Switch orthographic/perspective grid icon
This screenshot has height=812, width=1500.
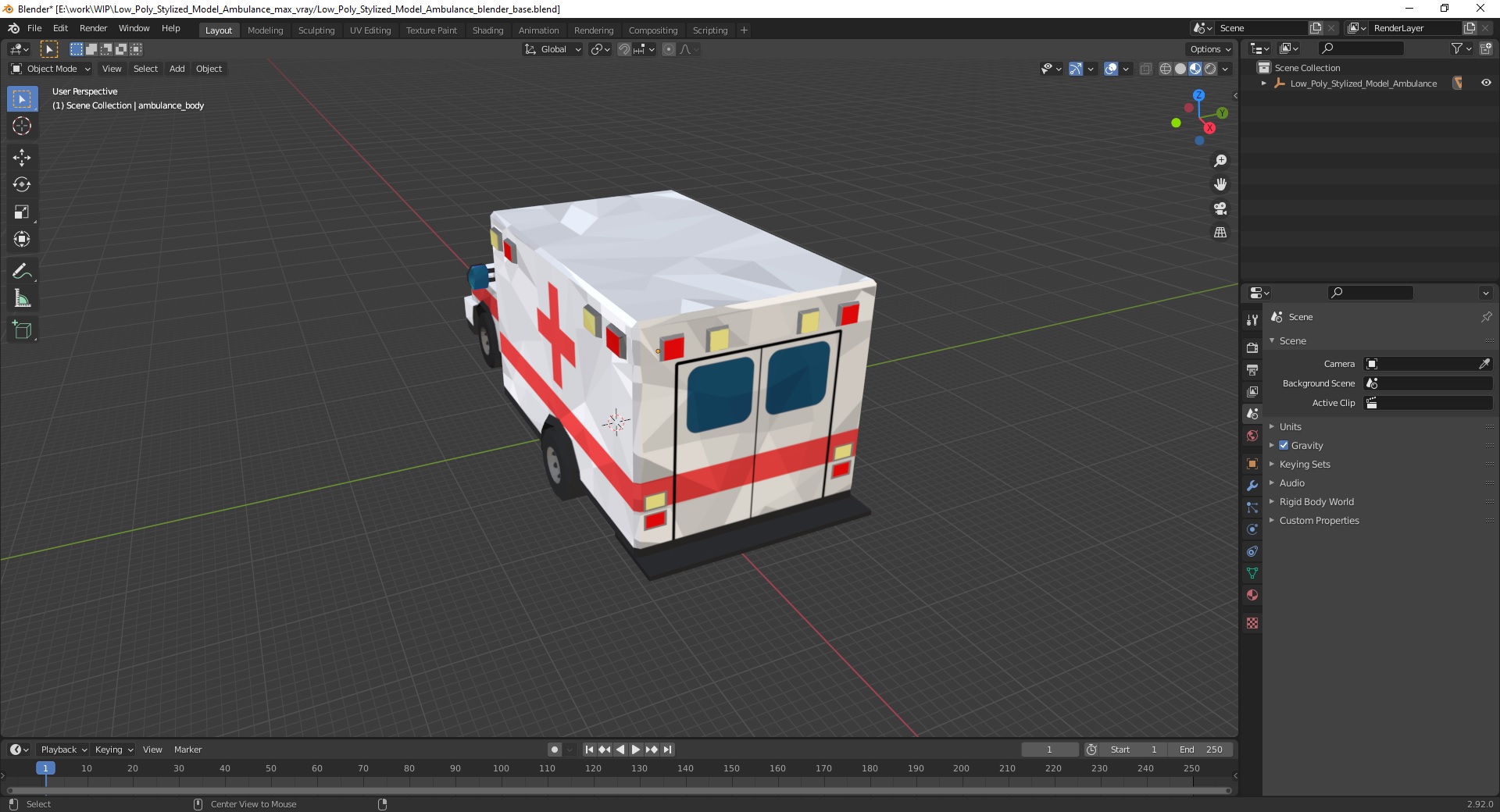[x=1220, y=233]
